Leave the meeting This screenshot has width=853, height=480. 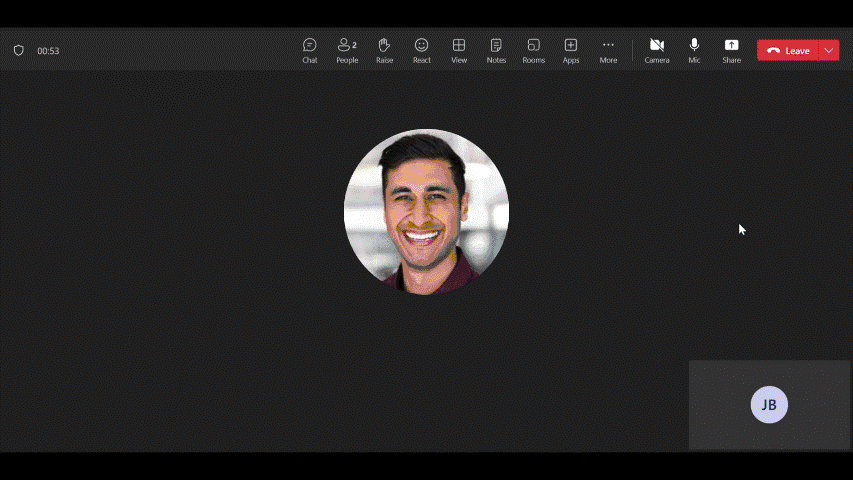788,51
